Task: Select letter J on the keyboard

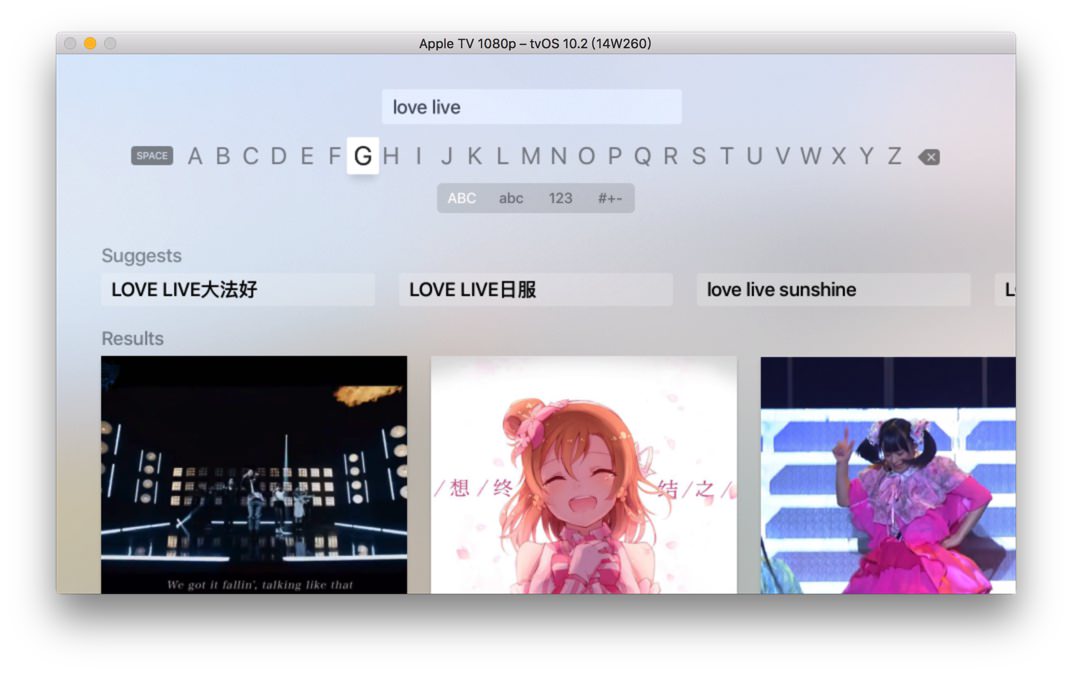Action: tap(446, 157)
